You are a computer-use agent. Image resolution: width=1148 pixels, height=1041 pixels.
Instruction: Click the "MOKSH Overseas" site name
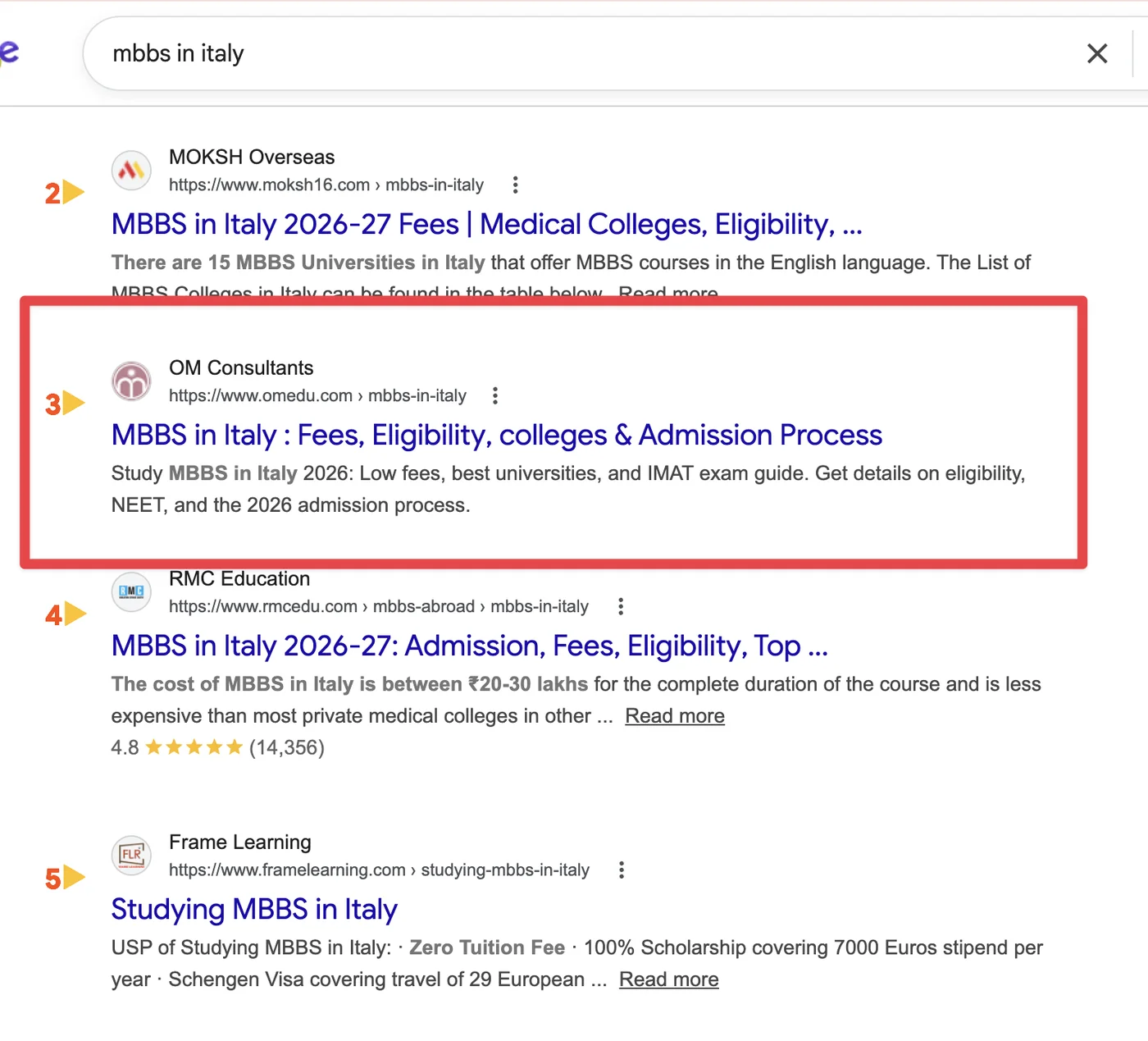point(252,157)
